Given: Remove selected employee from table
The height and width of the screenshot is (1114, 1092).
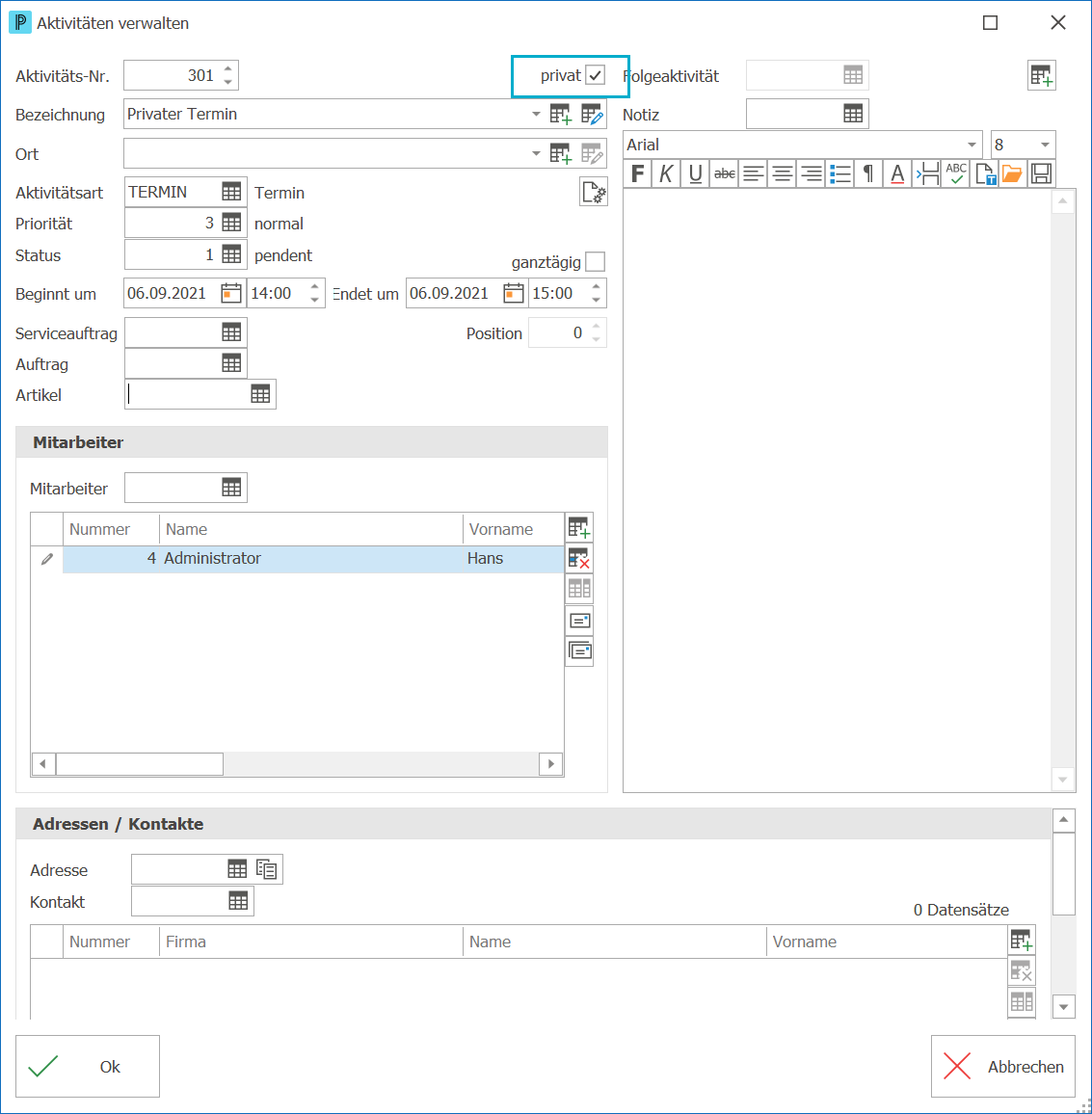Looking at the screenshot, I should [x=579, y=558].
